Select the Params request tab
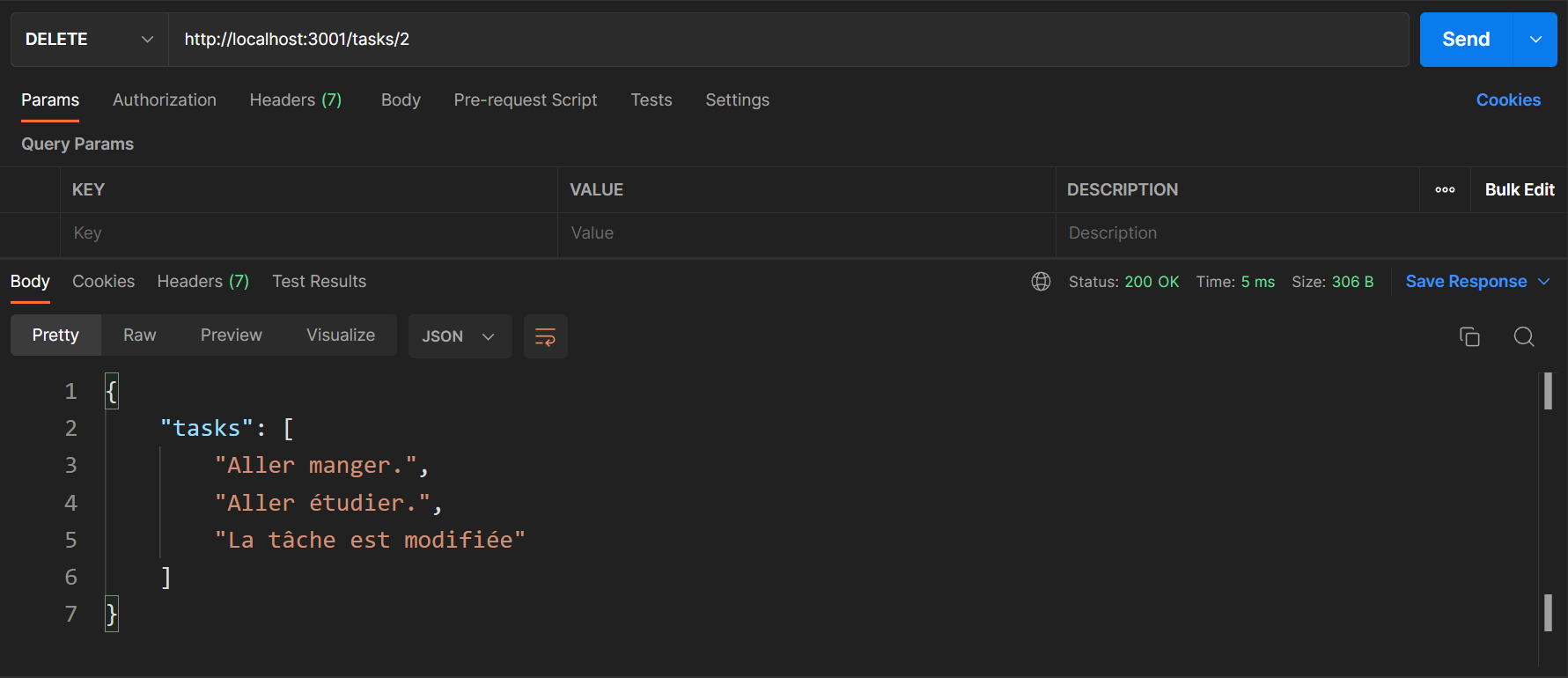This screenshot has height=678, width=1568. 50,100
